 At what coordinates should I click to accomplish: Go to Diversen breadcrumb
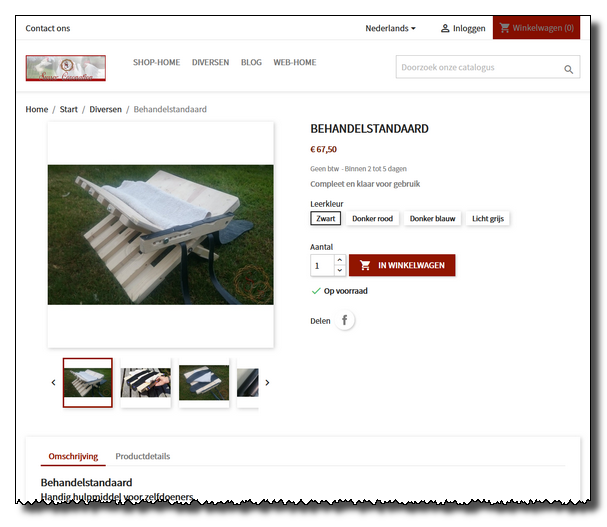pyautogui.click(x=105, y=109)
